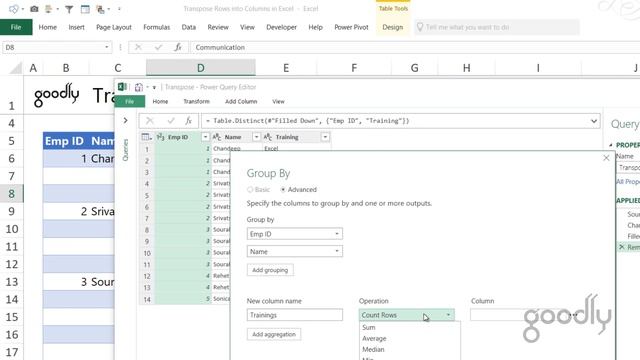The image size is (640, 360).
Task: Click the Excel logo icon in Power Query title bar
Action: [122, 87]
